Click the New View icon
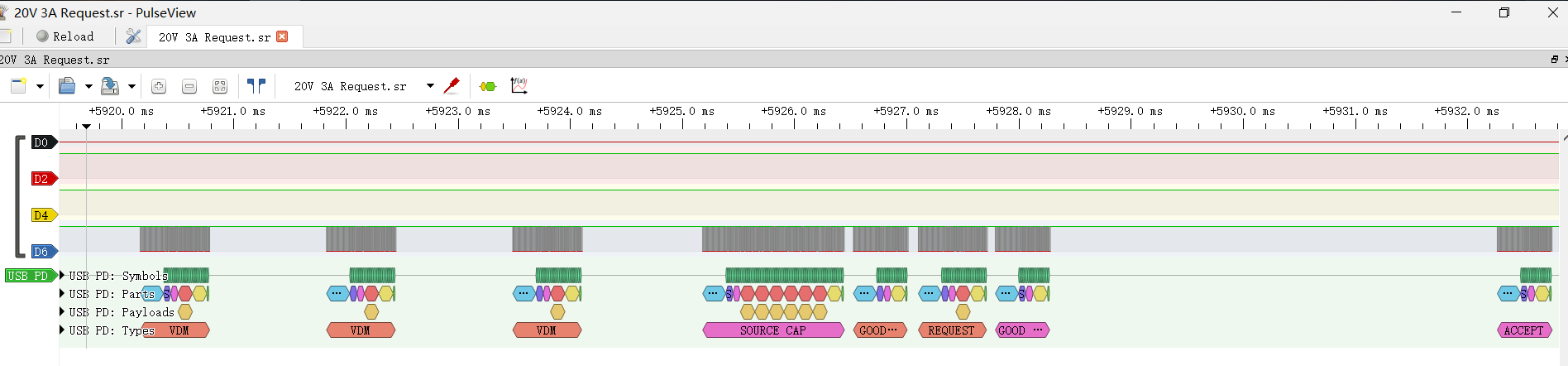Image resolution: width=1568 pixels, height=366 pixels. (x=19, y=85)
